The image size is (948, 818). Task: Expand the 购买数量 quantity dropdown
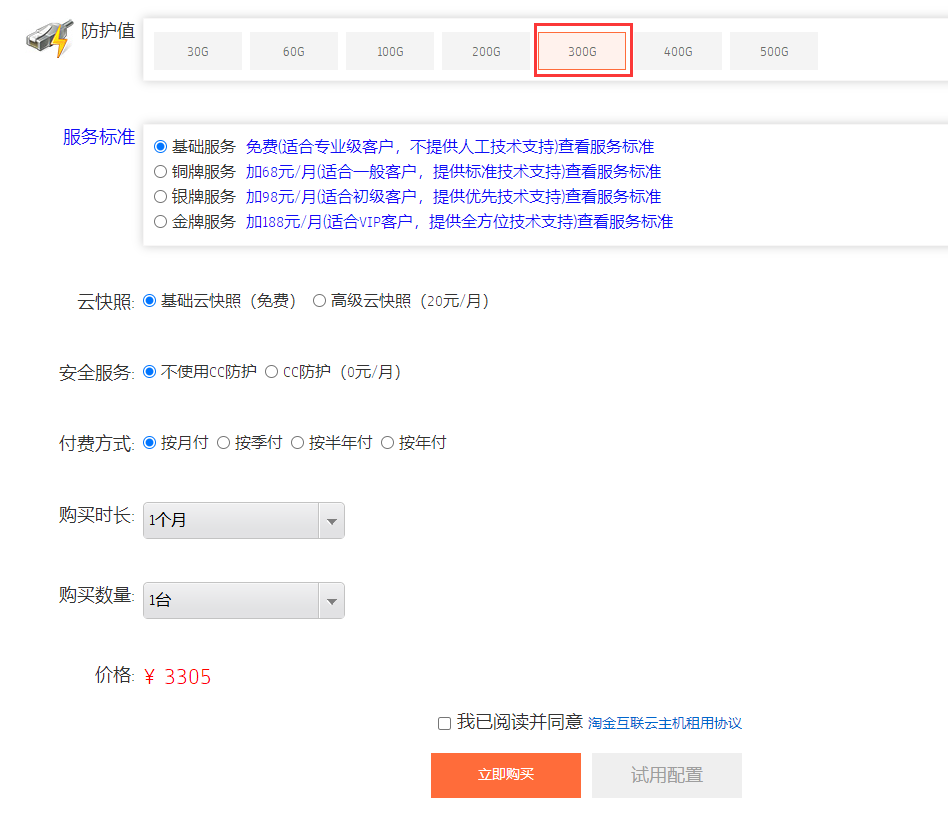[244, 600]
